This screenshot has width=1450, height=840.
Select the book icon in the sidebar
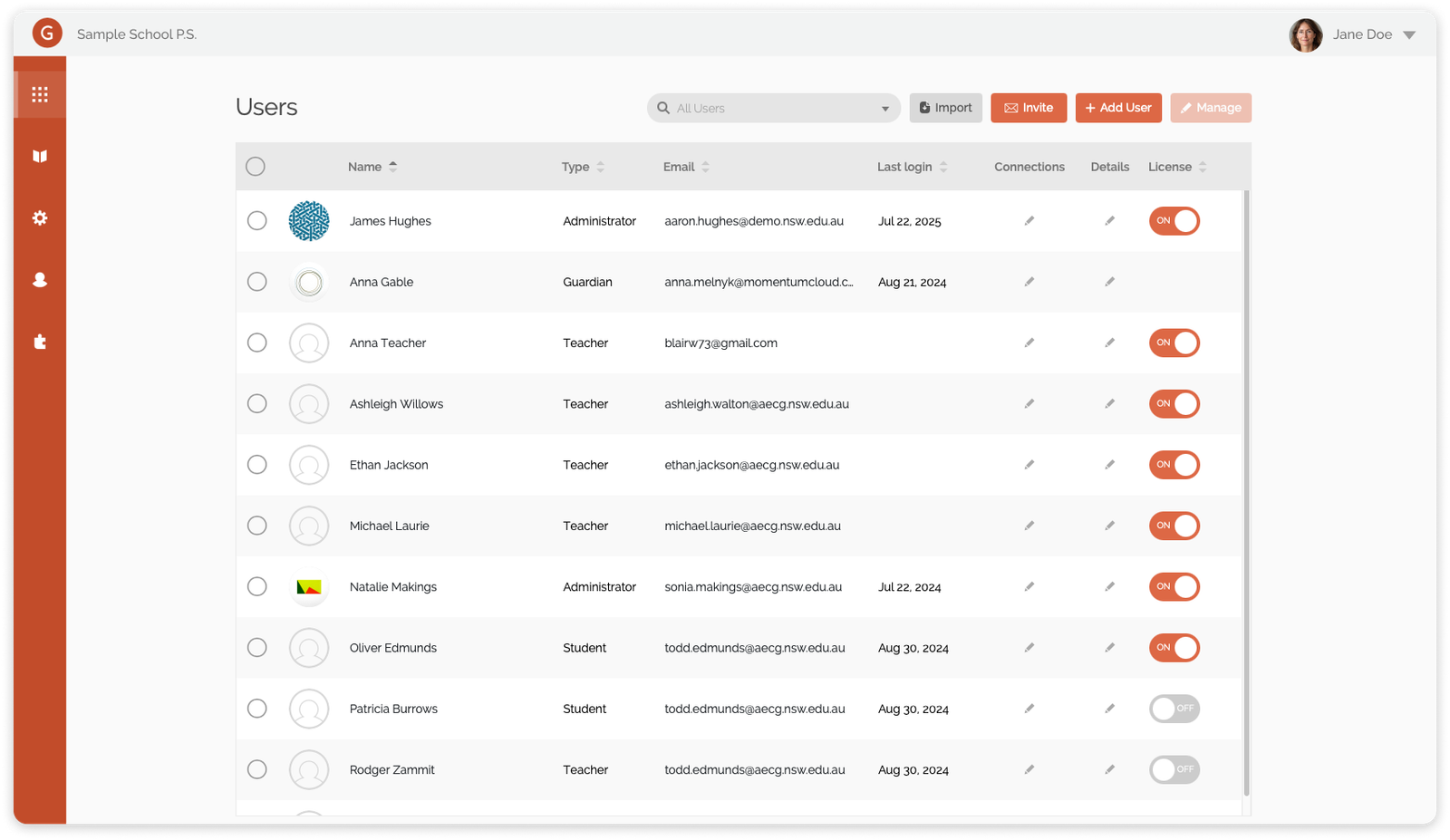click(x=39, y=156)
